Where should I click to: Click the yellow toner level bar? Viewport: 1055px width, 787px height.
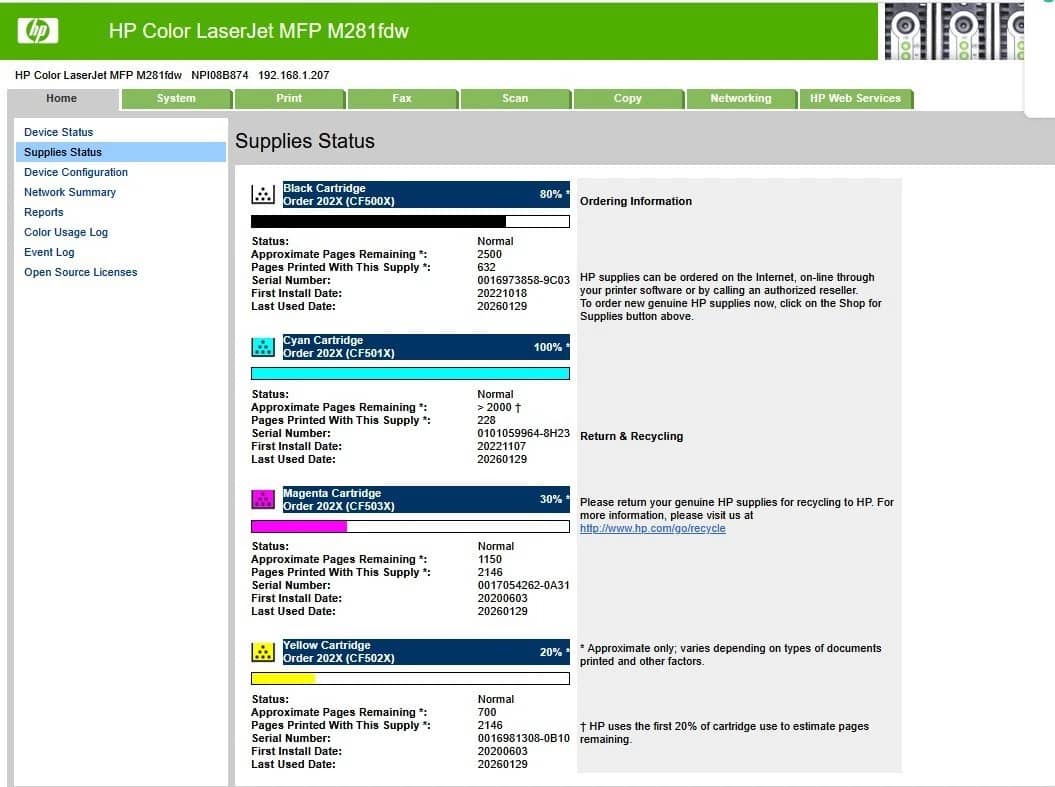(x=410, y=679)
